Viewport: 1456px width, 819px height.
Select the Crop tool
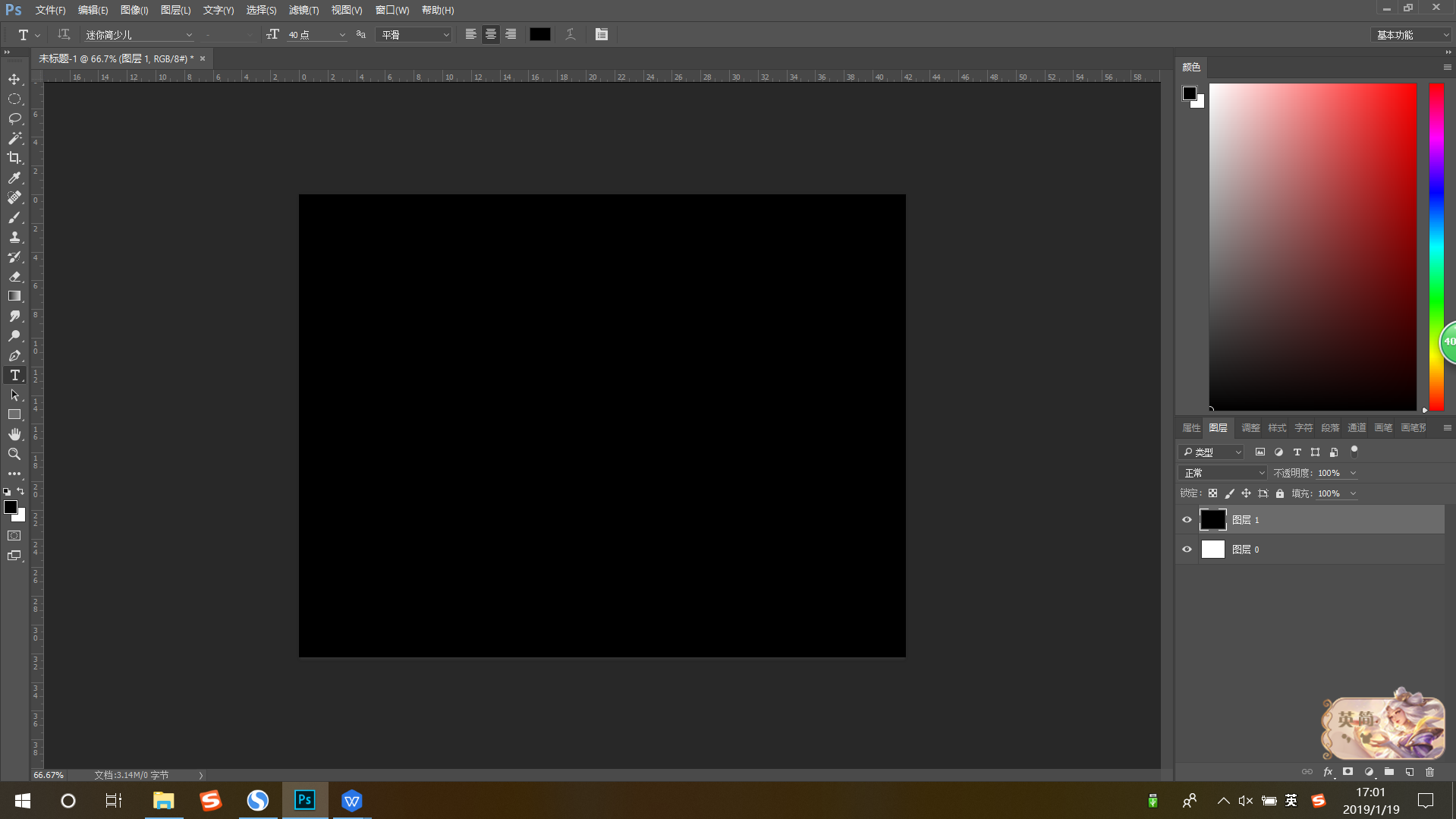click(x=14, y=158)
